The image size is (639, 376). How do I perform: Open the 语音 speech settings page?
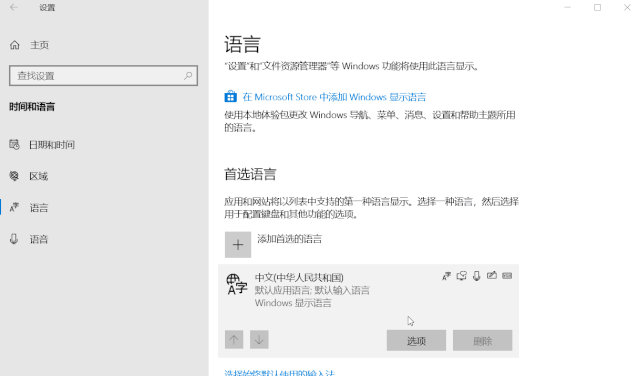39,239
